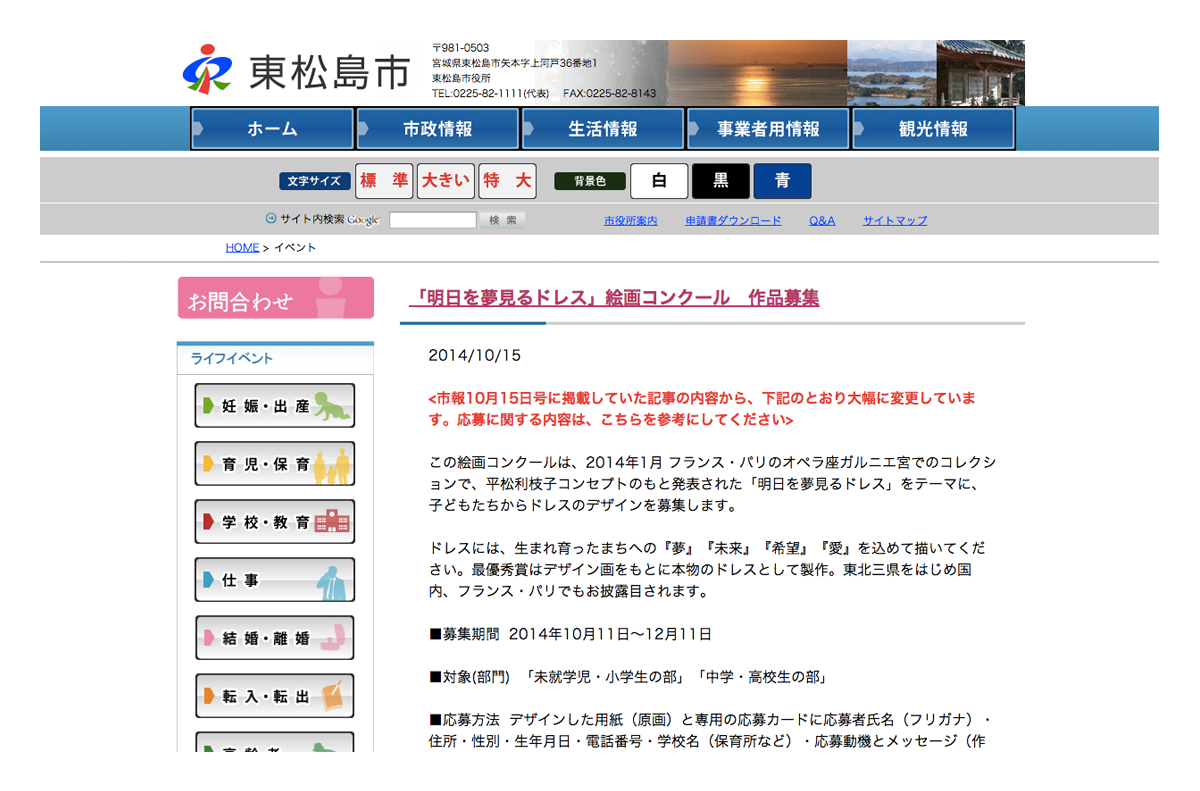The image size is (1200, 791).
Task: Set text size to 標準
Action: pos(384,181)
